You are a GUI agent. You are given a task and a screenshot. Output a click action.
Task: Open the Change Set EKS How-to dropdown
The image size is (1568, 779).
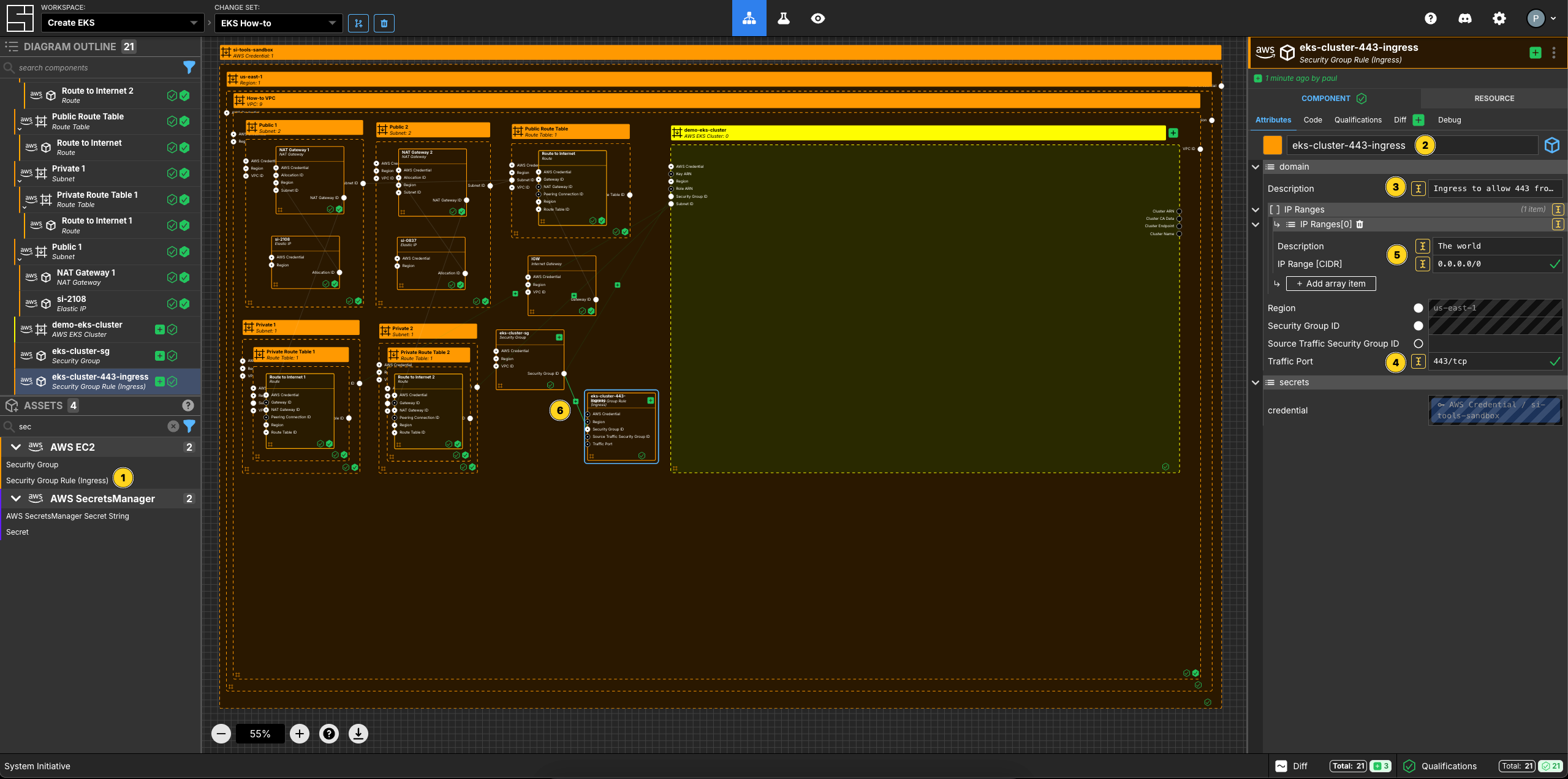tap(278, 23)
